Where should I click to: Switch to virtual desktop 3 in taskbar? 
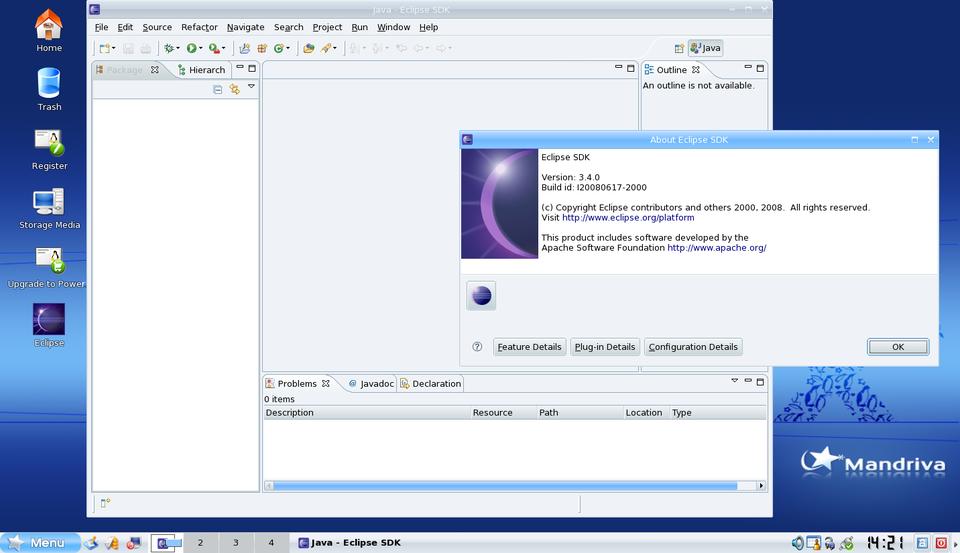(x=236, y=542)
